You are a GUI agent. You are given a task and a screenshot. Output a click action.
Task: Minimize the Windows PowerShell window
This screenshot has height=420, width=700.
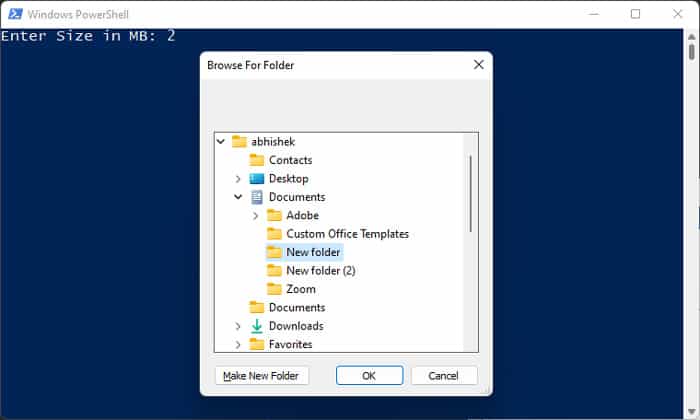click(x=594, y=14)
